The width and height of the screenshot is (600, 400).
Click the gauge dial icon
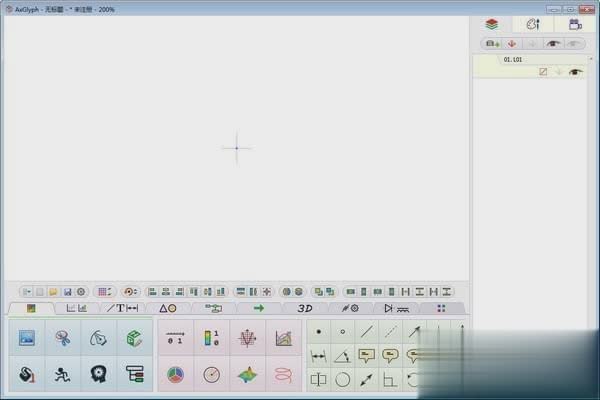pyautogui.click(x=211, y=374)
